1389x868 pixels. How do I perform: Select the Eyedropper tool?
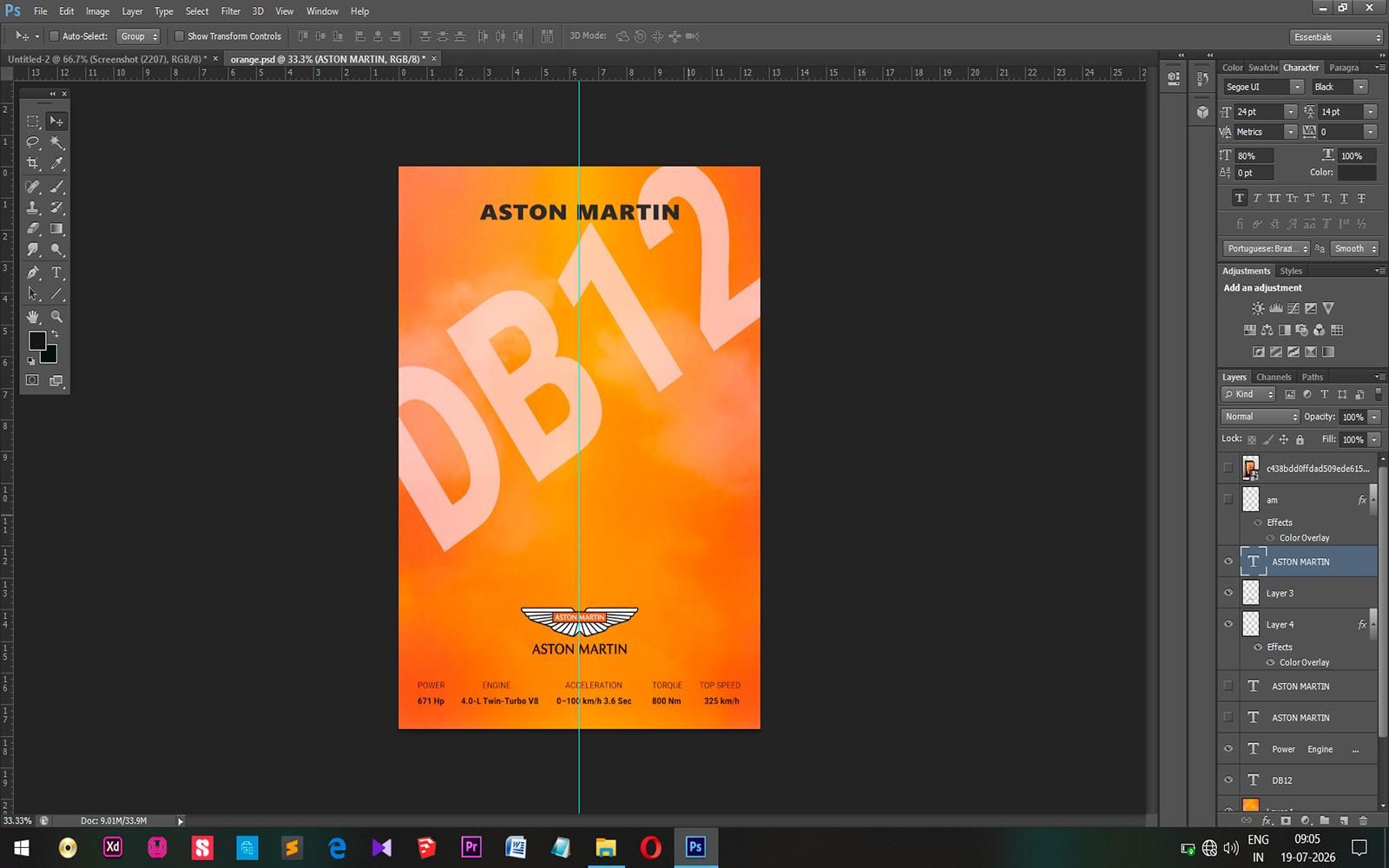56,163
